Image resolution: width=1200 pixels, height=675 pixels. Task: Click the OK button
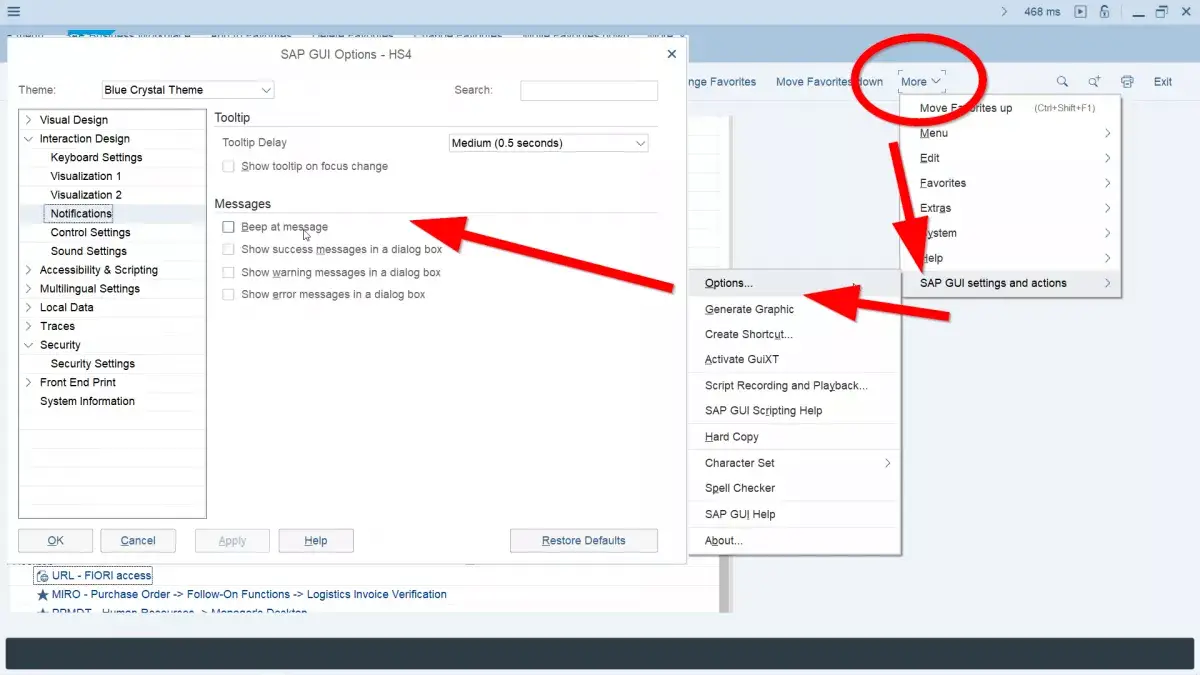(55, 541)
